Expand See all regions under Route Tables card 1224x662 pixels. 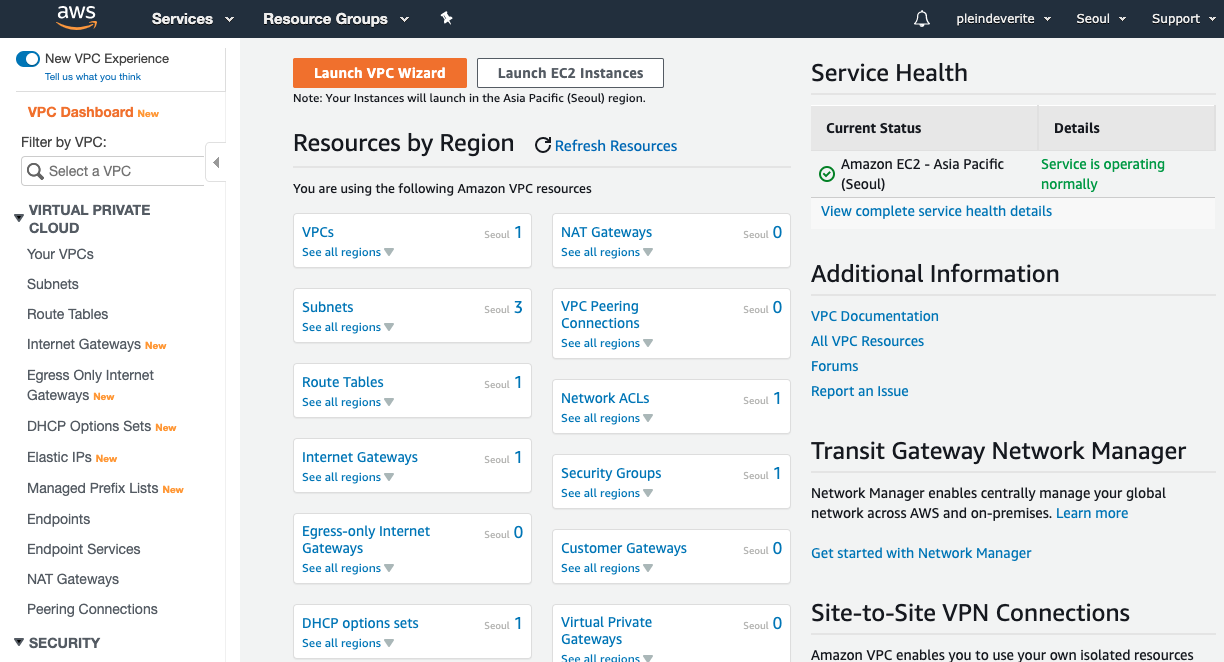[348, 402]
